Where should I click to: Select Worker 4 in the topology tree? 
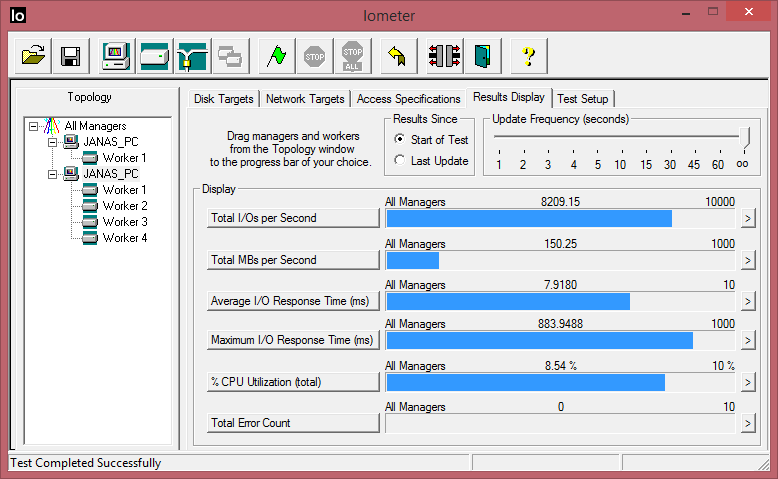pos(125,238)
